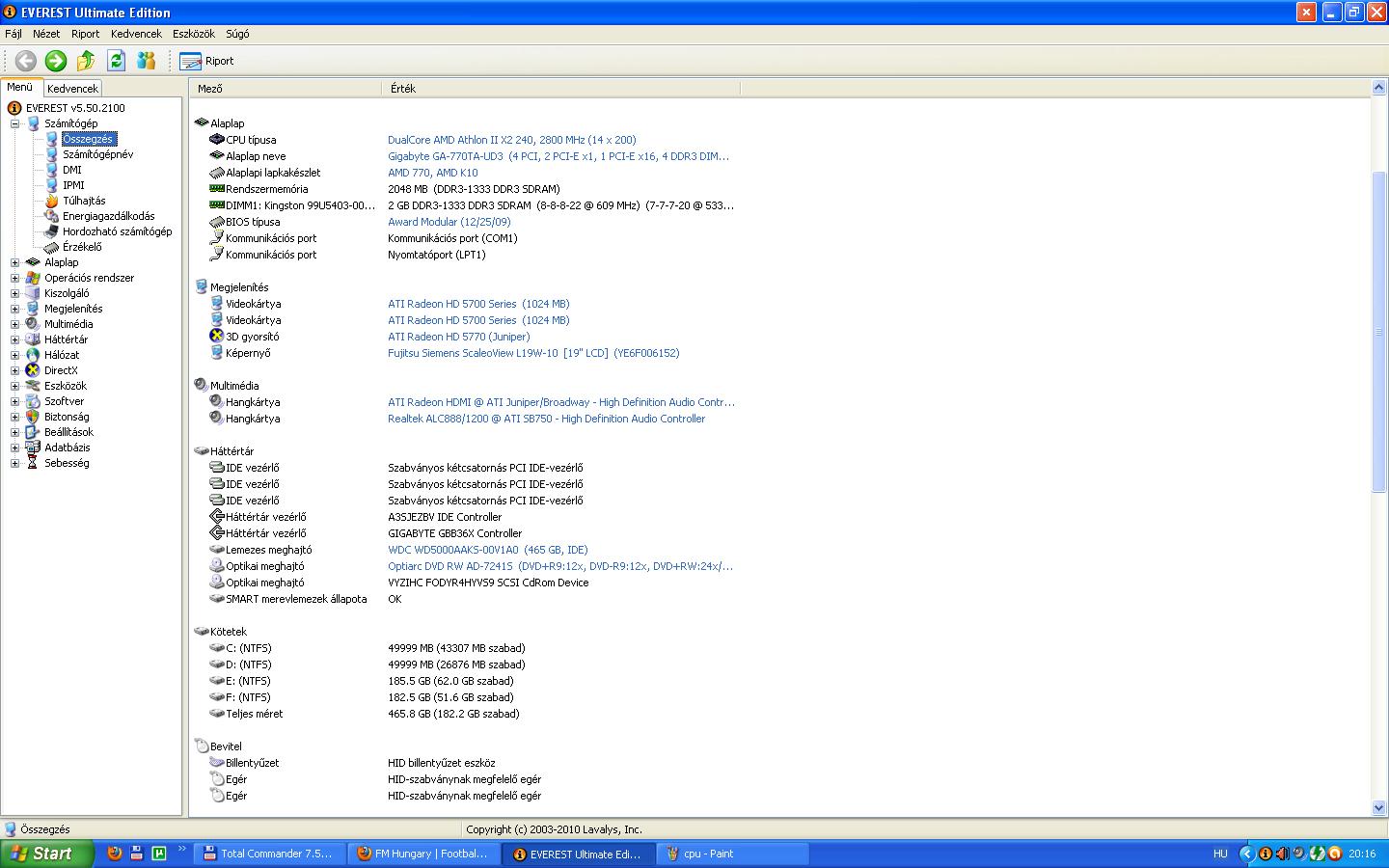Open the DualCore AMD Athlon II X2 240 link
The width and height of the screenshot is (1389, 868).
511,140
